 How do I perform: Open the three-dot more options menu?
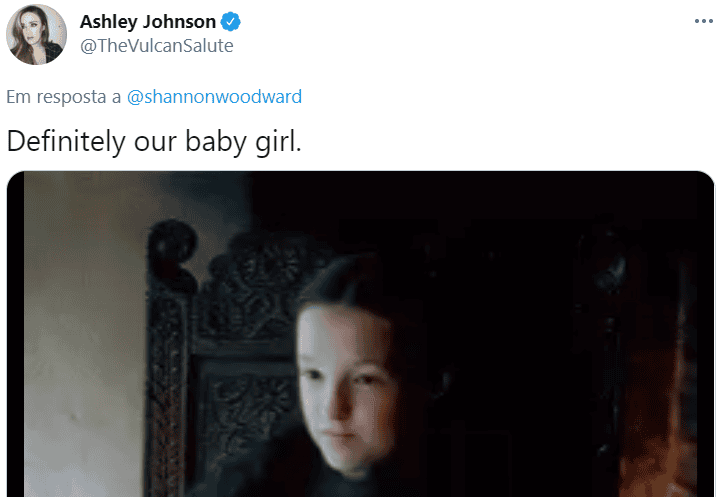click(x=703, y=21)
